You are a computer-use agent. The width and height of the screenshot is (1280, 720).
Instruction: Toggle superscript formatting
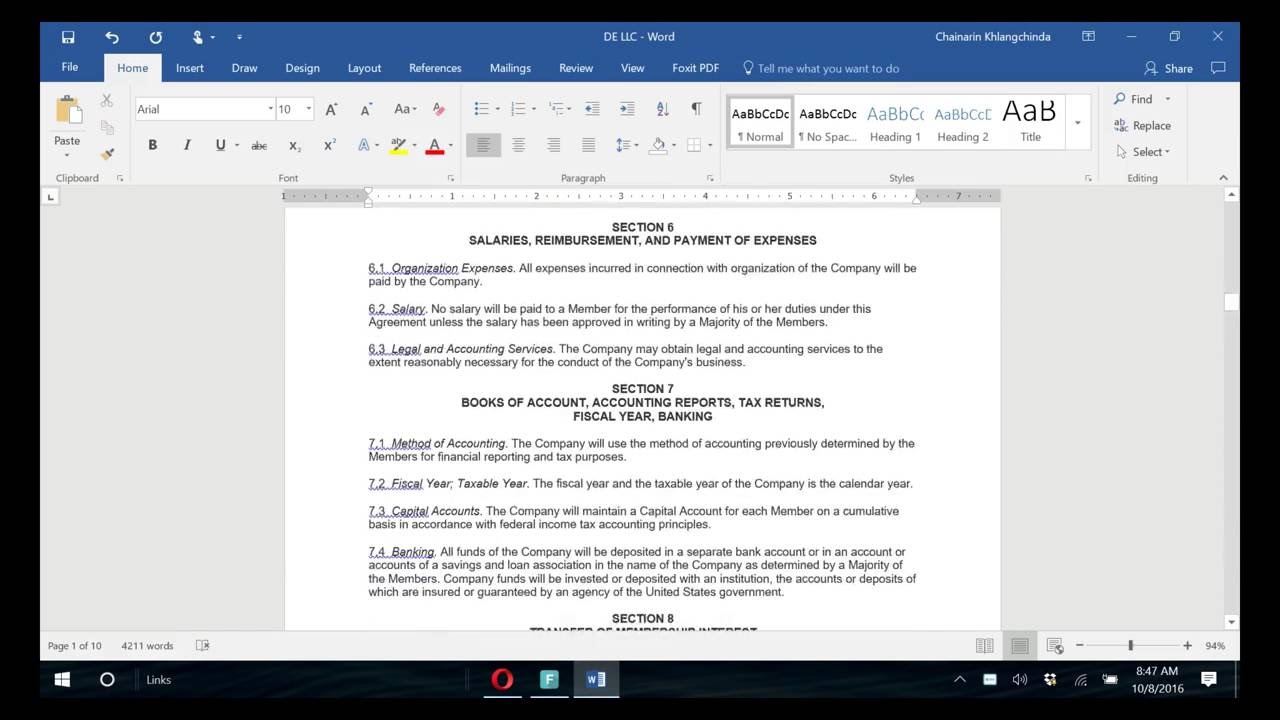click(329, 145)
